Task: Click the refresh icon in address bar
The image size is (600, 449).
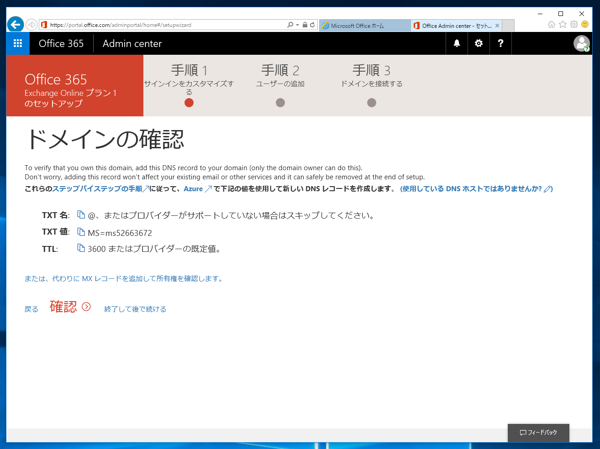Action: click(312, 25)
